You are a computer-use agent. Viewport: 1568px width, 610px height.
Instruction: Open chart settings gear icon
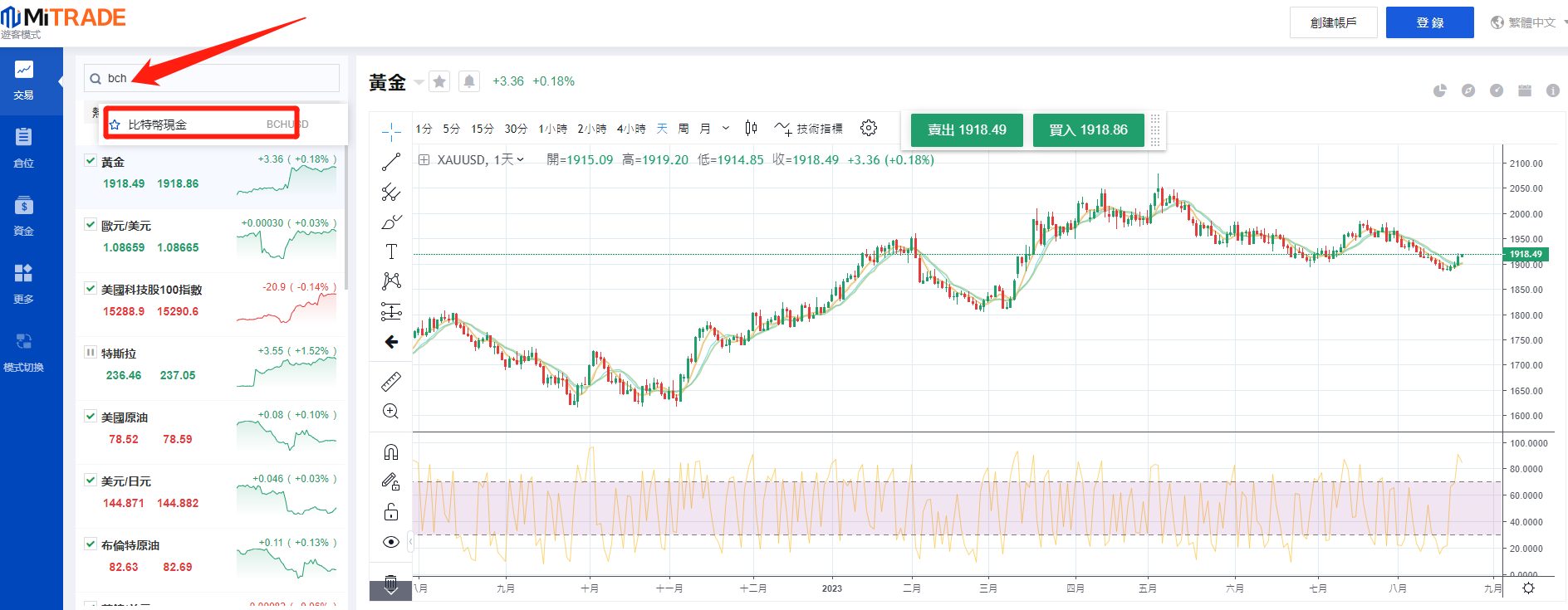click(869, 128)
